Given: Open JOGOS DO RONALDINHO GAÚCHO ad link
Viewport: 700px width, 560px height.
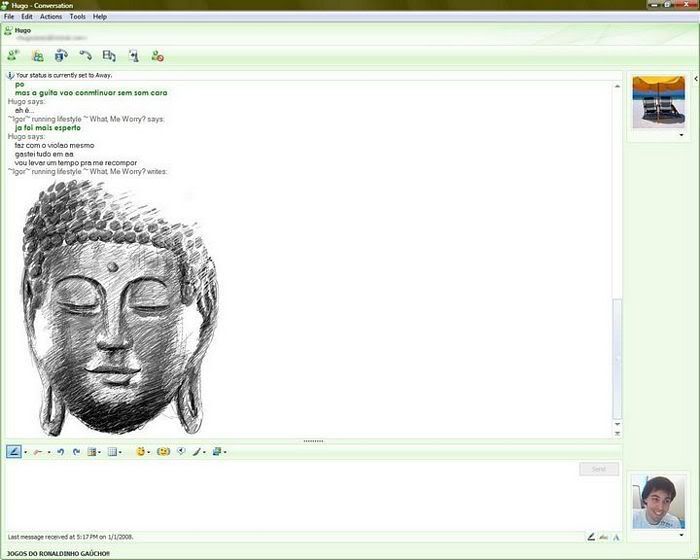Looking at the screenshot, I should 58,554.
